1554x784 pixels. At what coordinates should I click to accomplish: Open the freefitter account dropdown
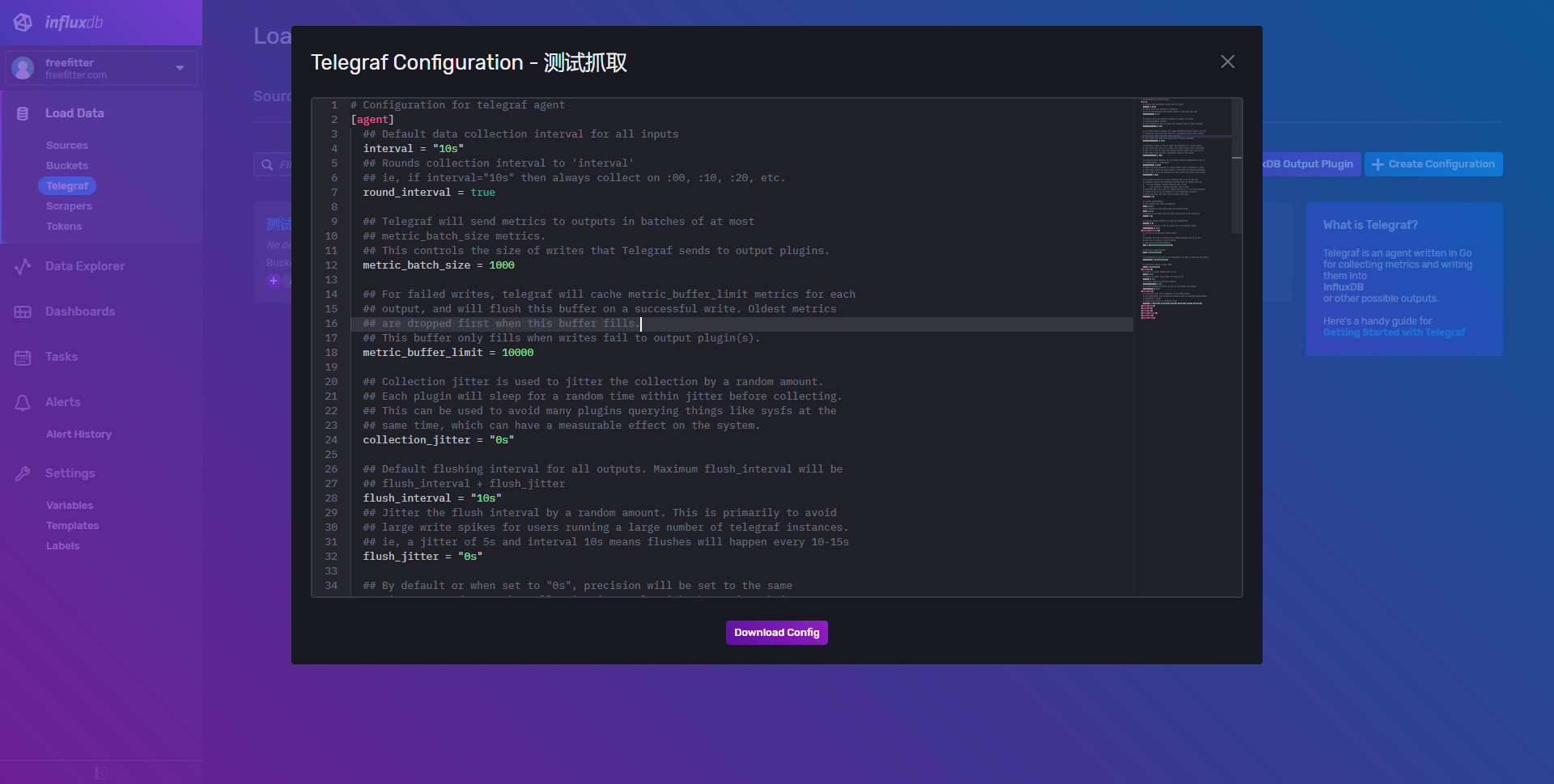pyautogui.click(x=101, y=68)
